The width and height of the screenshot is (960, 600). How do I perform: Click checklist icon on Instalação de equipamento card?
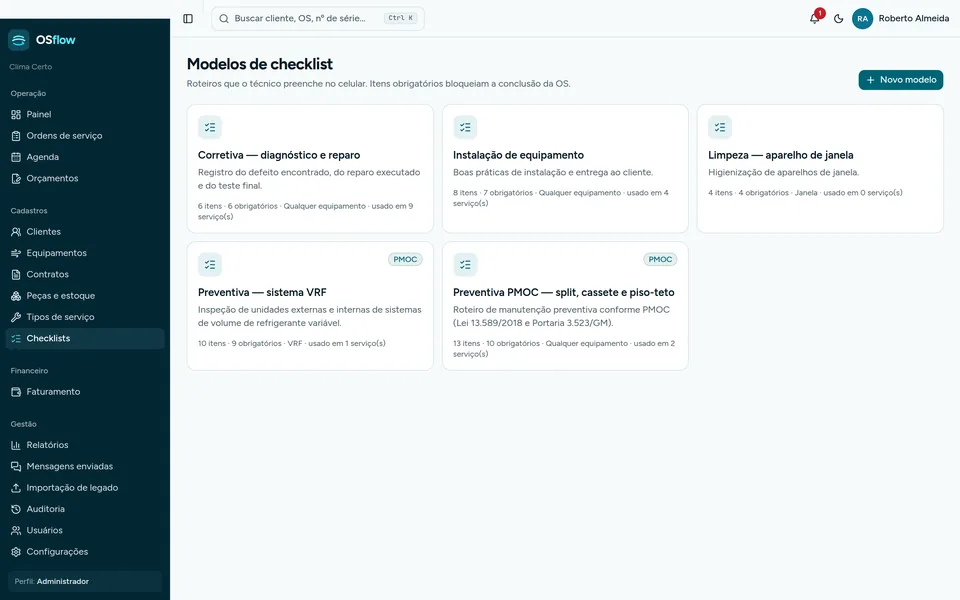click(x=465, y=127)
